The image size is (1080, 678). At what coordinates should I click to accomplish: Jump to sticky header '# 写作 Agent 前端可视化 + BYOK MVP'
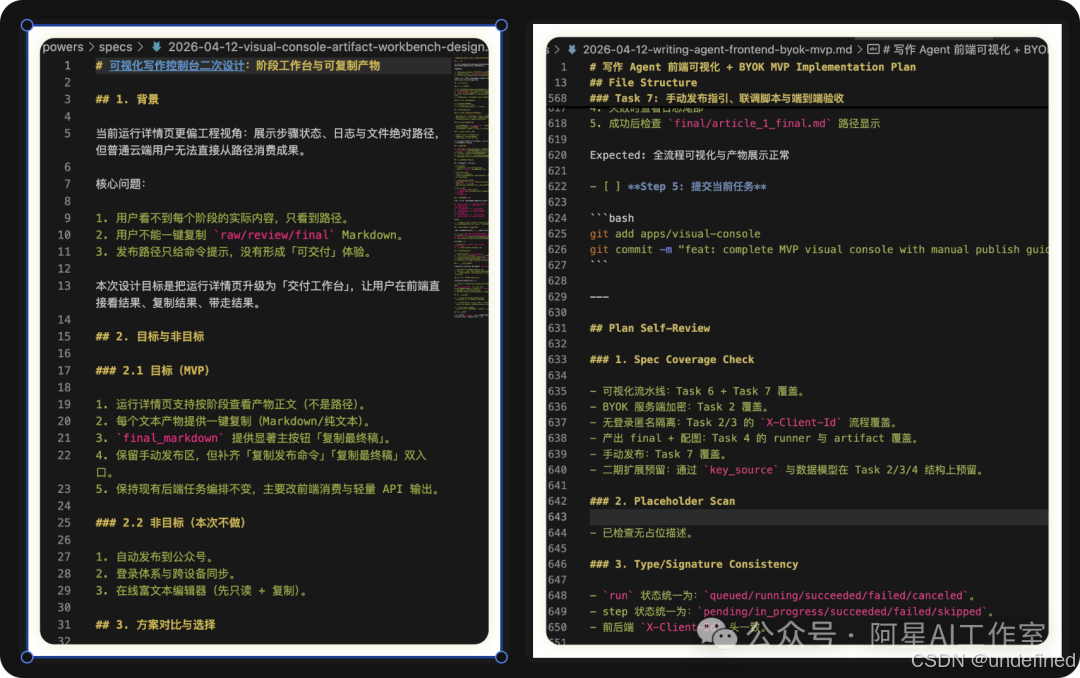click(752, 67)
